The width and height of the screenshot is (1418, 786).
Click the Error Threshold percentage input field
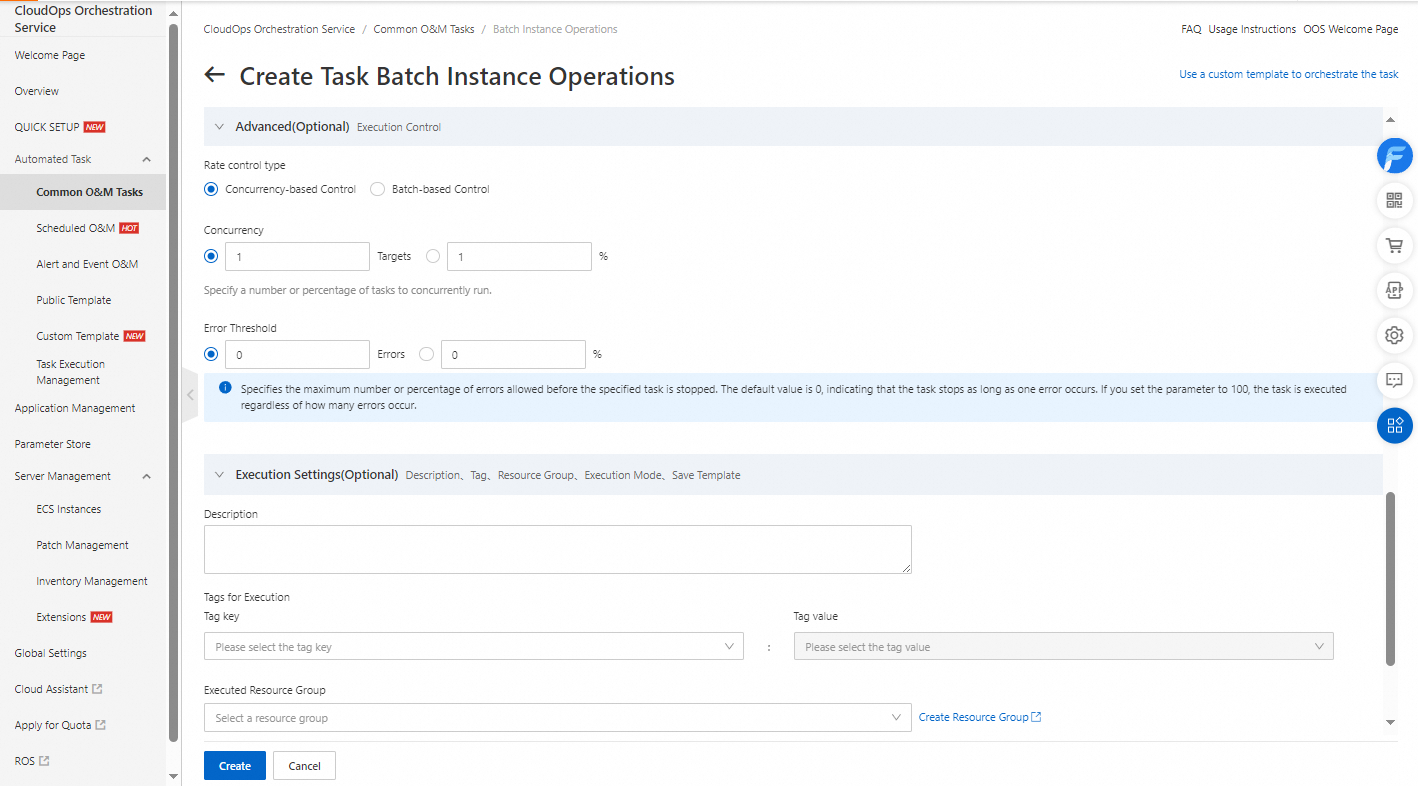pyautogui.click(x=513, y=354)
